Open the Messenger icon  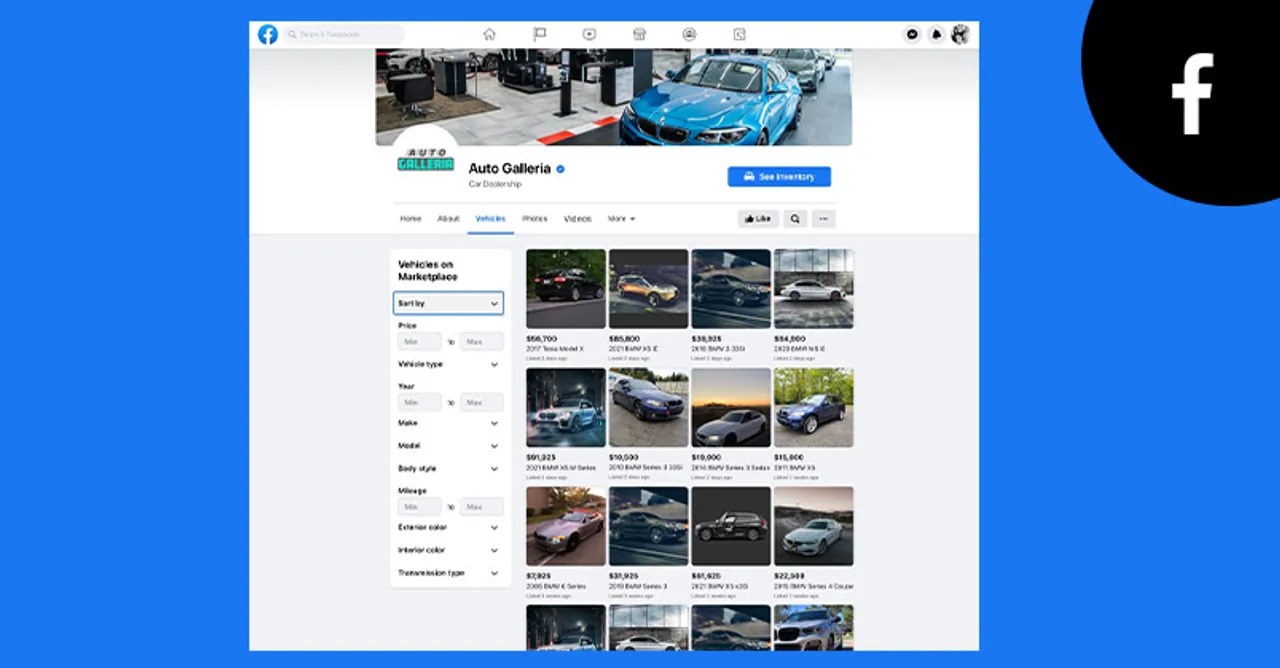(912, 34)
